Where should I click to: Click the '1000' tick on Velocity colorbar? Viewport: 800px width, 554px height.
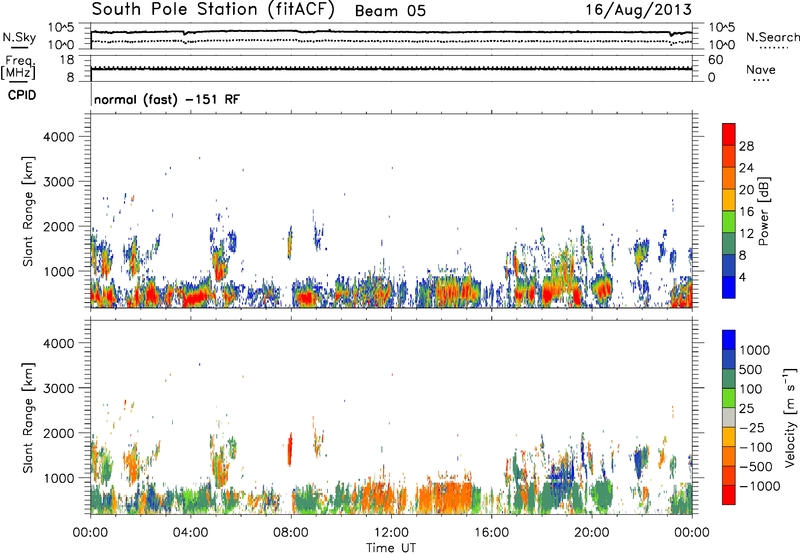754,350
